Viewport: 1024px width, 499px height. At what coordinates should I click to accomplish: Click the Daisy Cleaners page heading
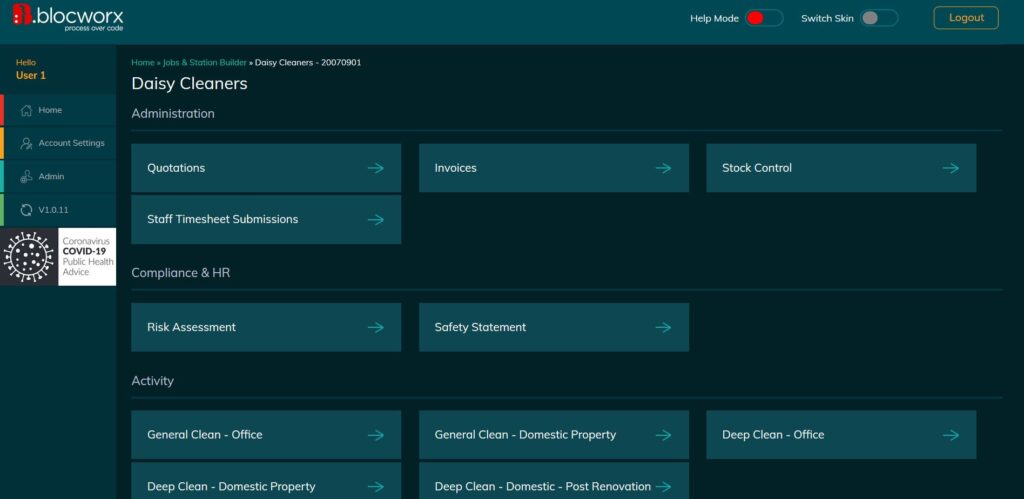[189, 84]
